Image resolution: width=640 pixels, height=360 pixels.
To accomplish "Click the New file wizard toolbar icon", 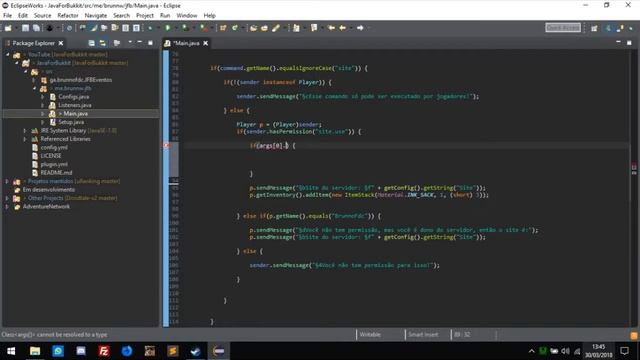I will click(x=8, y=28).
